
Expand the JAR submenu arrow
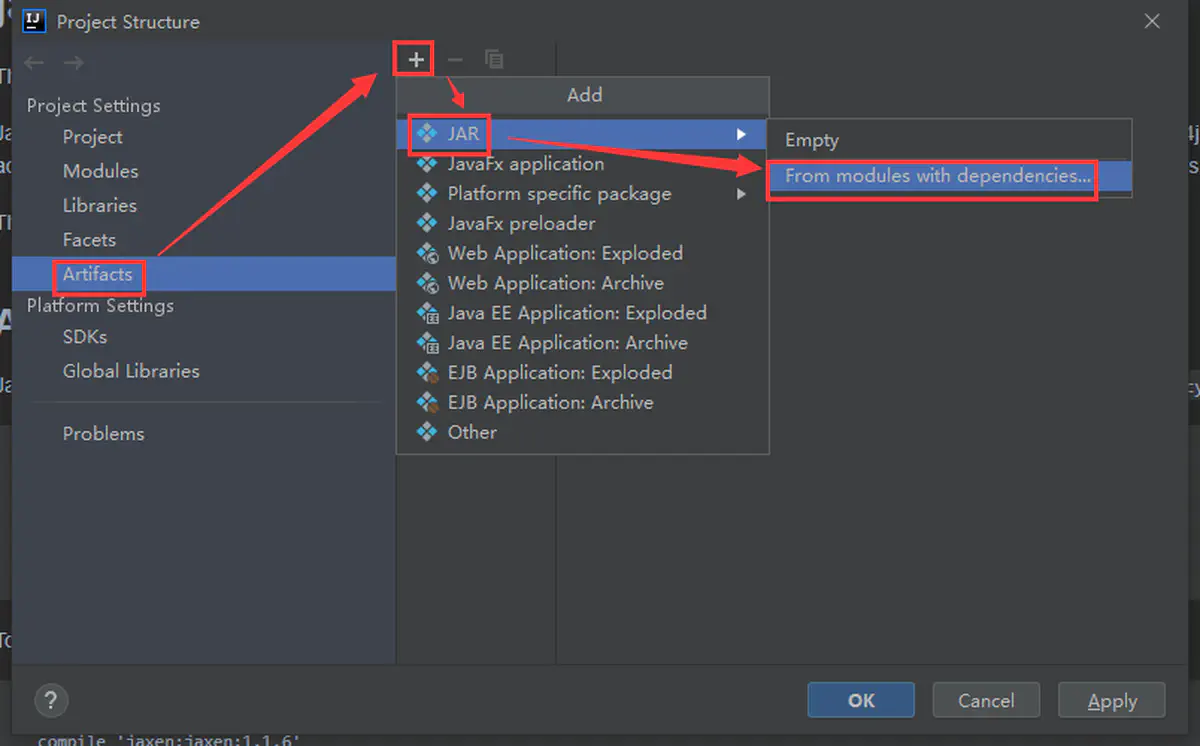click(x=741, y=134)
